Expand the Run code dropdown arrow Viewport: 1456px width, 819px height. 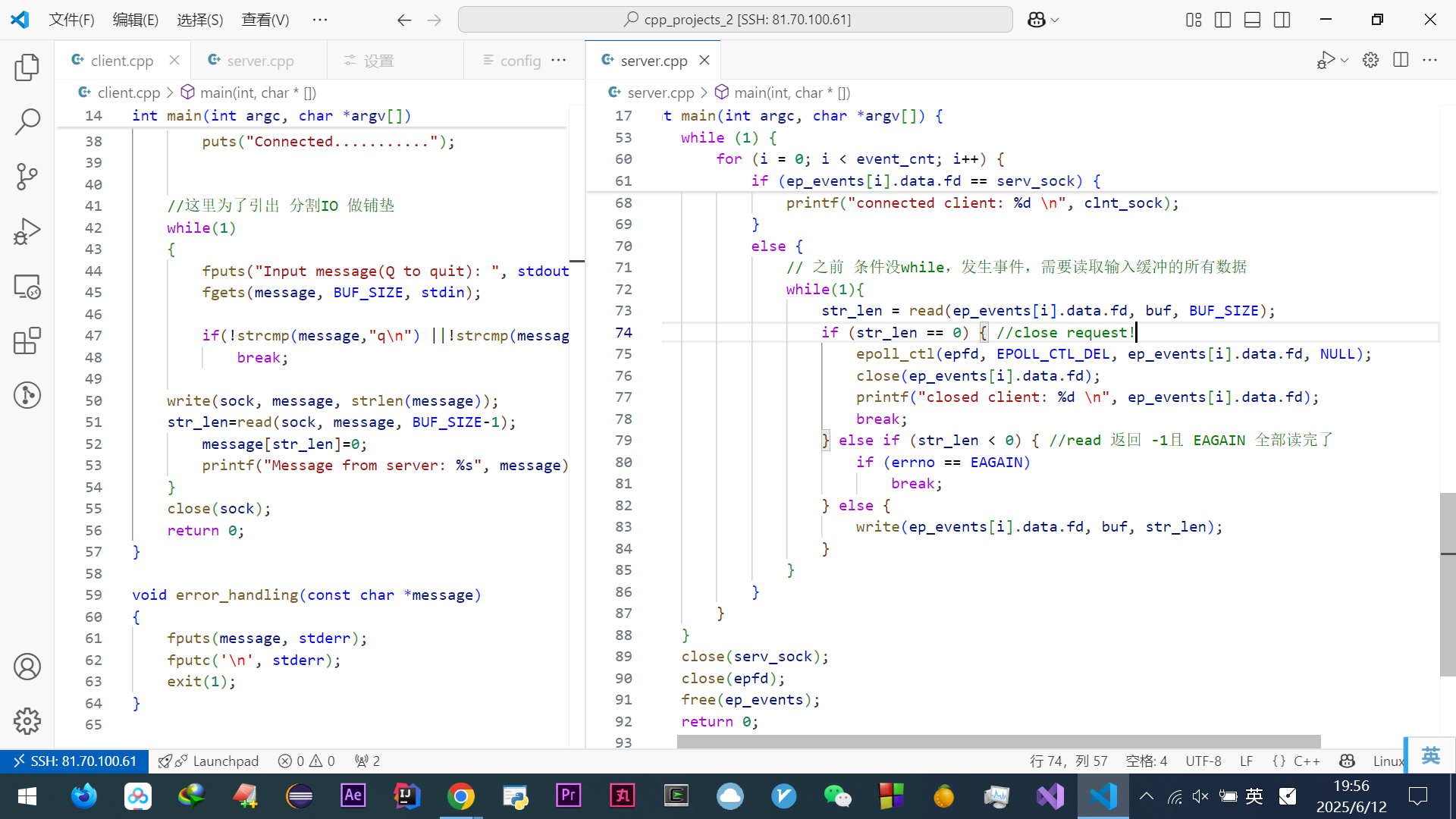click(x=1345, y=61)
